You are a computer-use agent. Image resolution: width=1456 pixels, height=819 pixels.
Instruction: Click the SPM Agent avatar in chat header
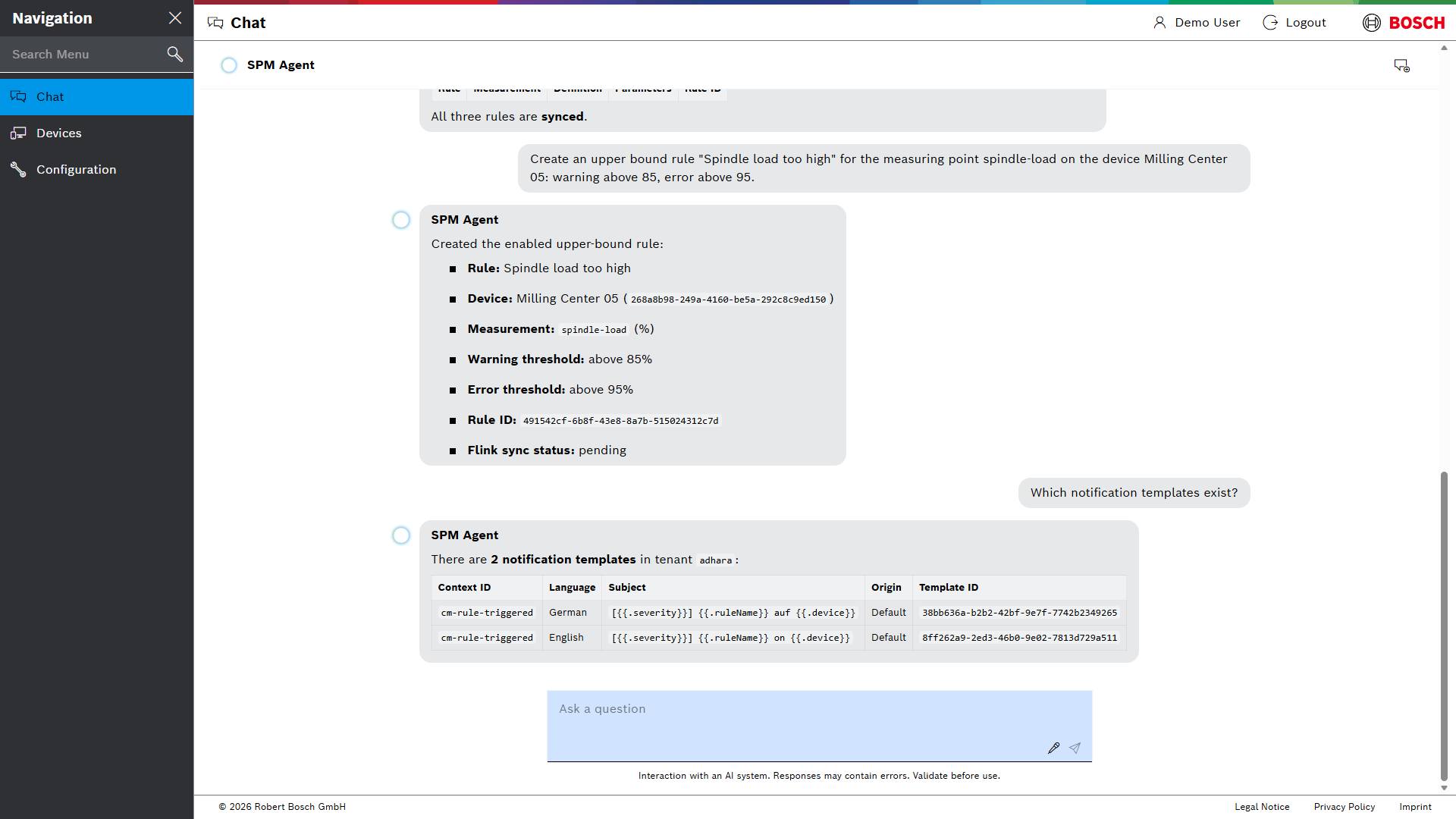tap(229, 65)
